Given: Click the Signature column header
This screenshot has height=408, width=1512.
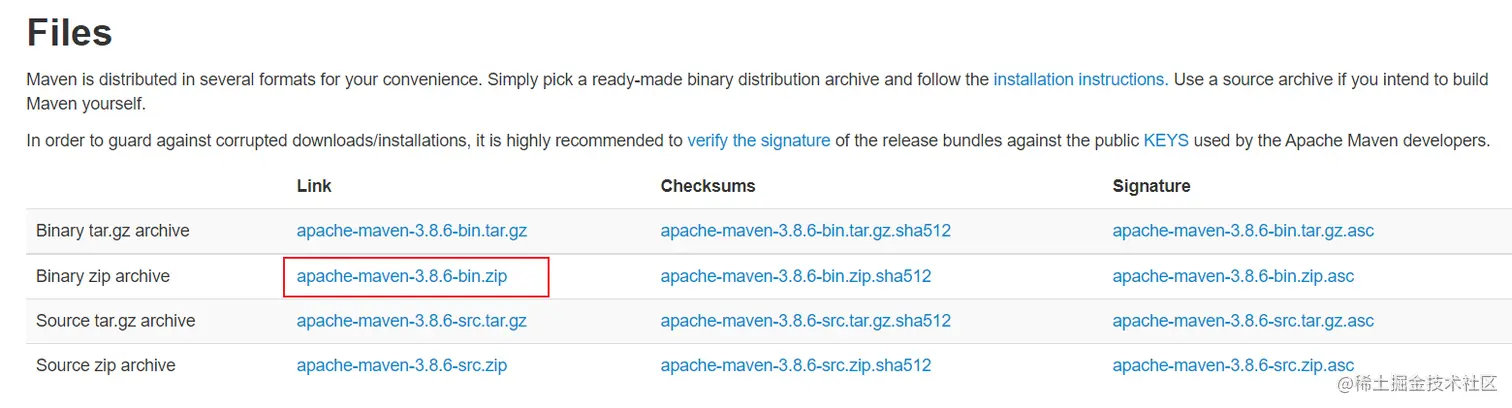Looking at the screenshot, I should (x=1151, y=186).
